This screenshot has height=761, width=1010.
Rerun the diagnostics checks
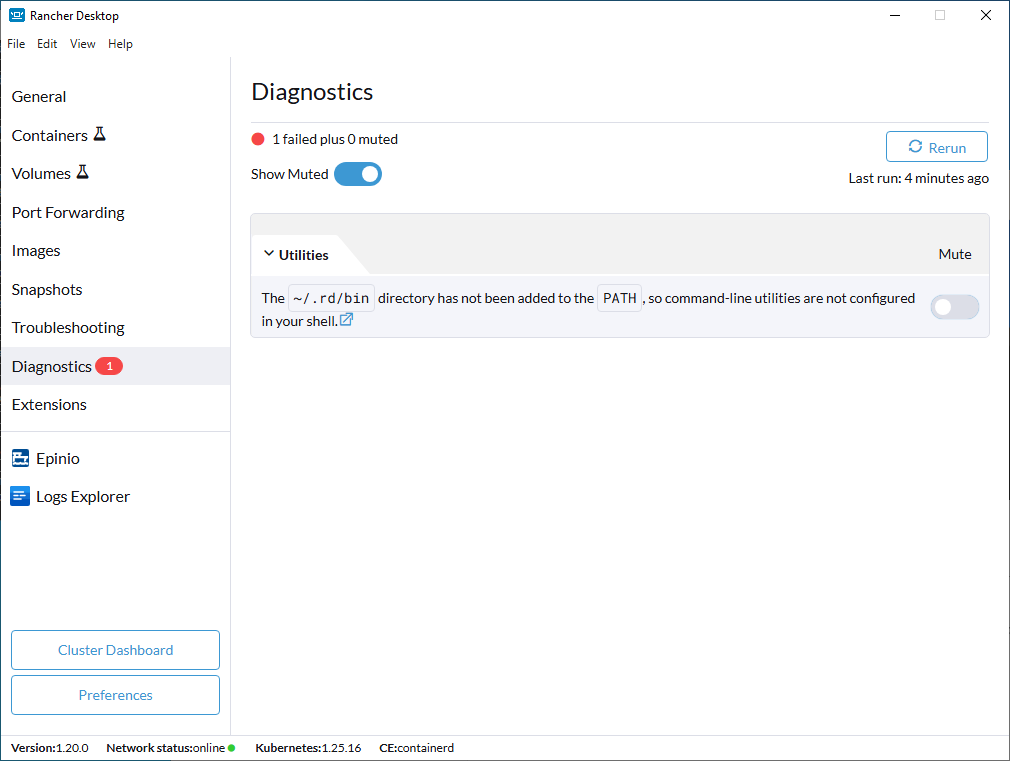click(936, 147)
